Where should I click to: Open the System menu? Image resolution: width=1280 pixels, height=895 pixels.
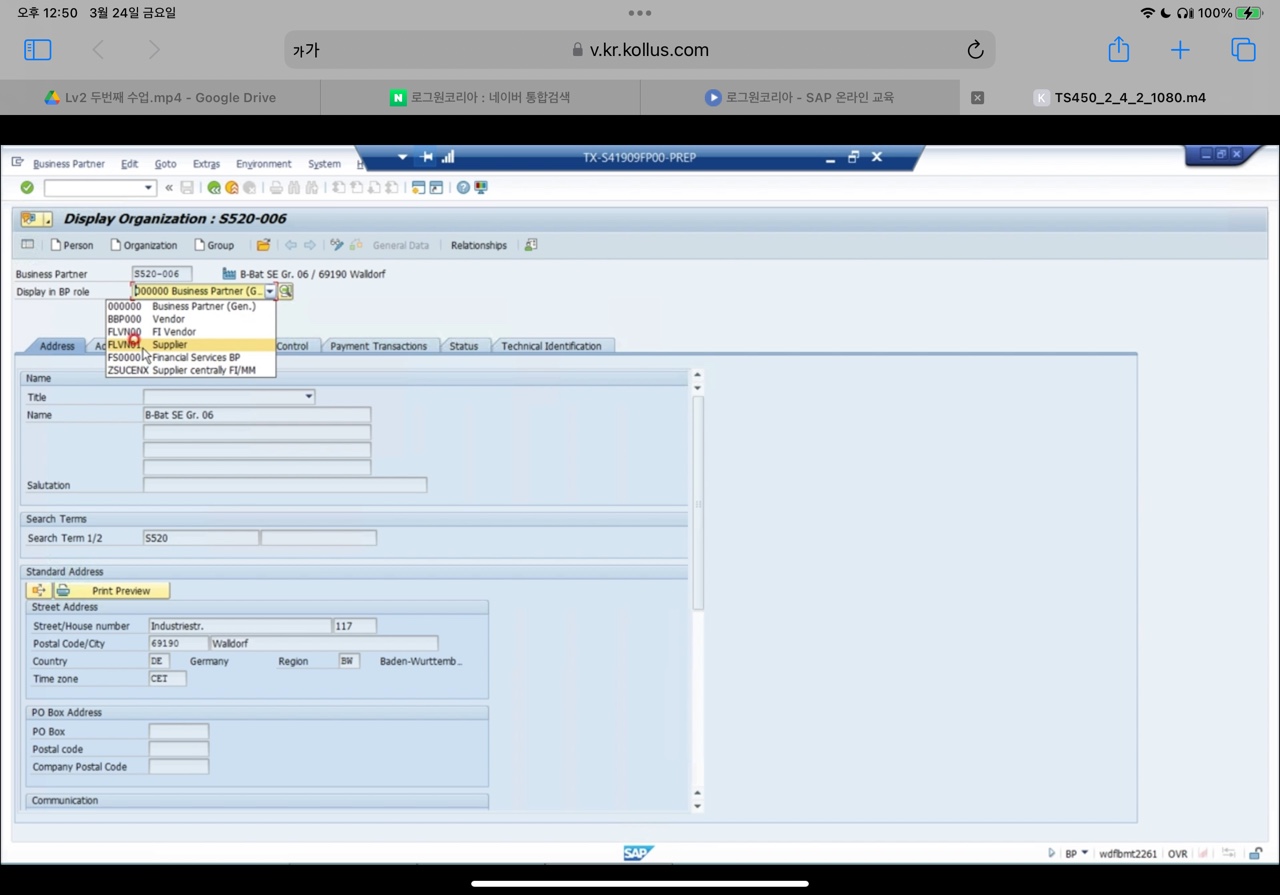point(324,164)
